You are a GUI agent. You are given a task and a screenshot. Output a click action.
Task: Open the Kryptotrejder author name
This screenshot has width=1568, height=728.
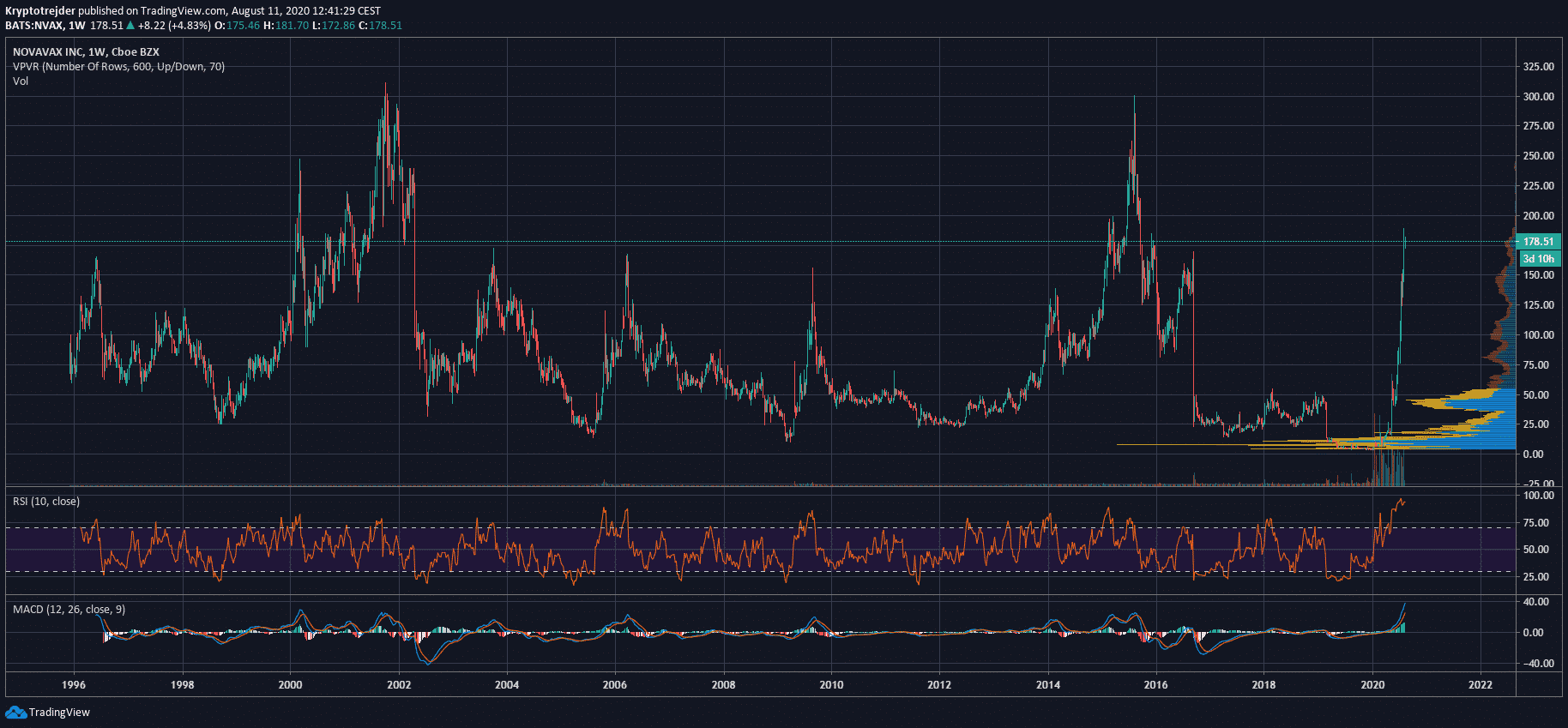pos(40,11)
